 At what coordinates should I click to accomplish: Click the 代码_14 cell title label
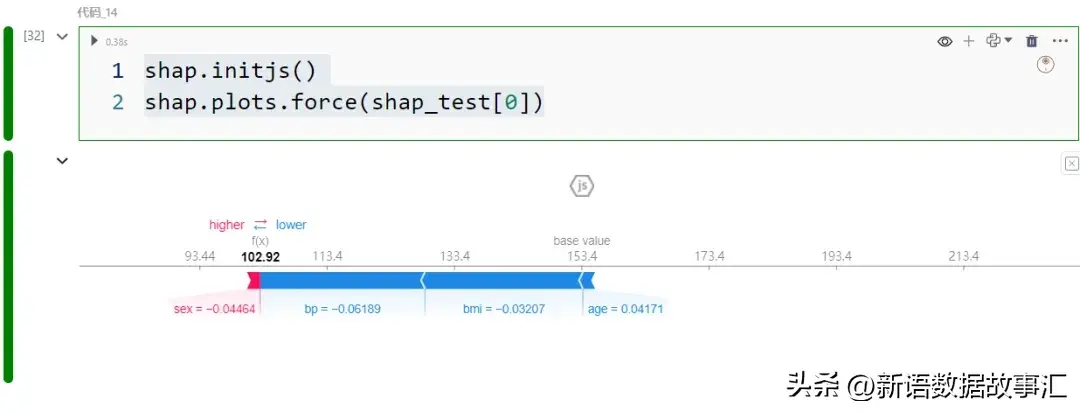pos(97,12)
